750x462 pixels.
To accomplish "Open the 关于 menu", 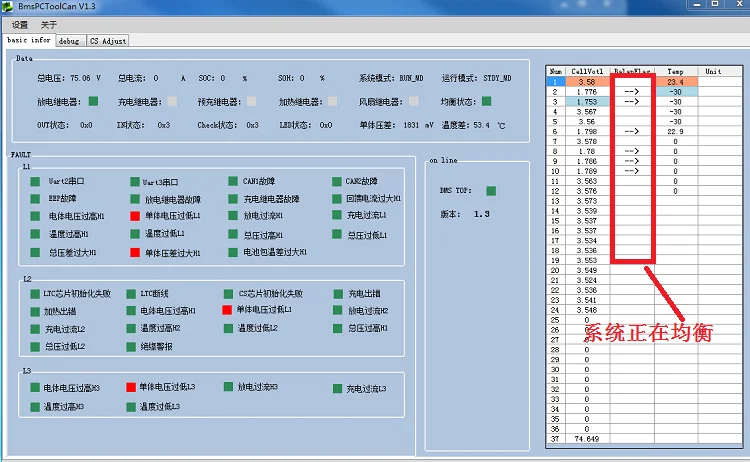I will [x=49, y=24].
